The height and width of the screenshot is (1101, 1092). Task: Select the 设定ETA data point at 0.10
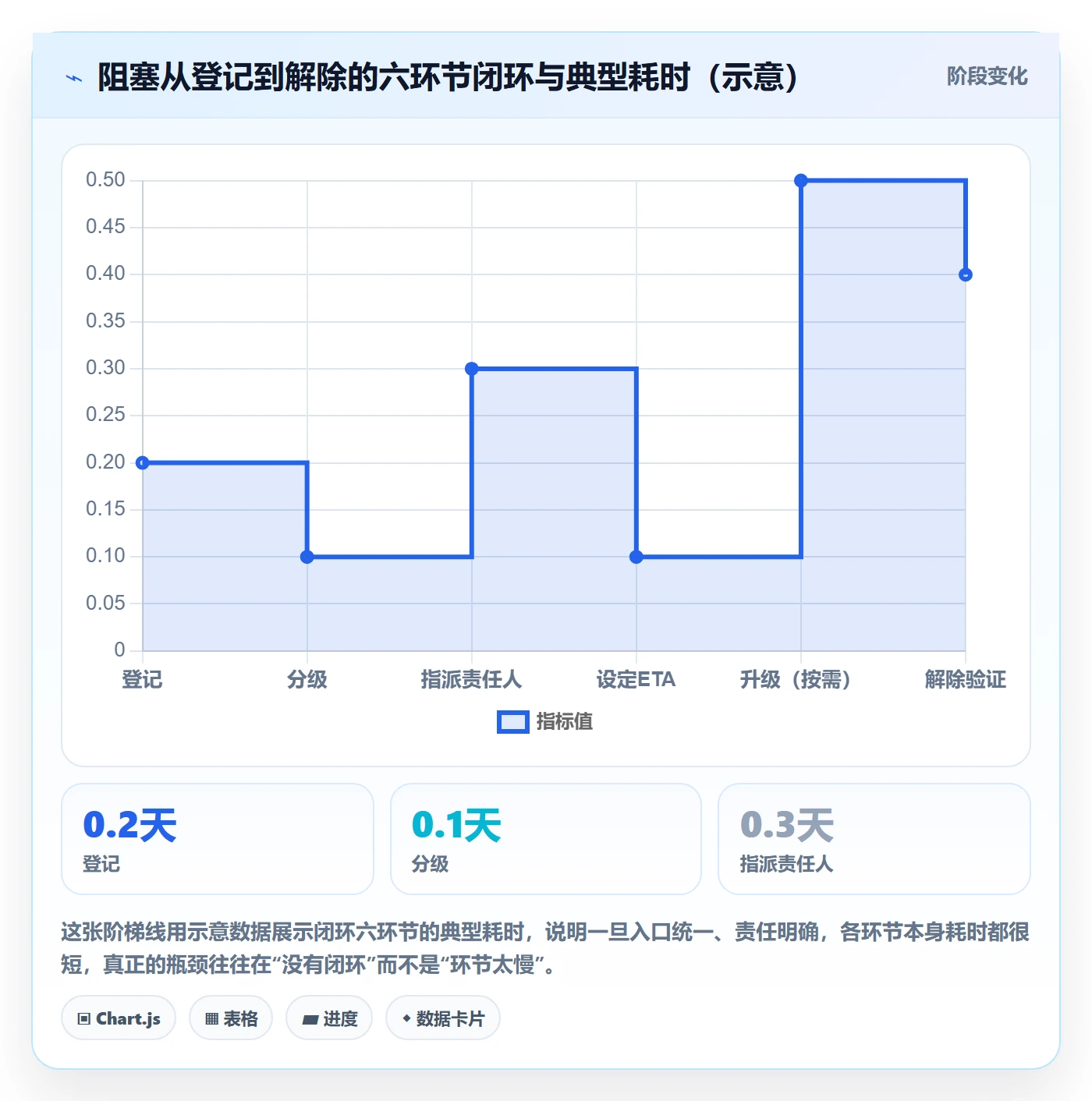tap(636, 557)
